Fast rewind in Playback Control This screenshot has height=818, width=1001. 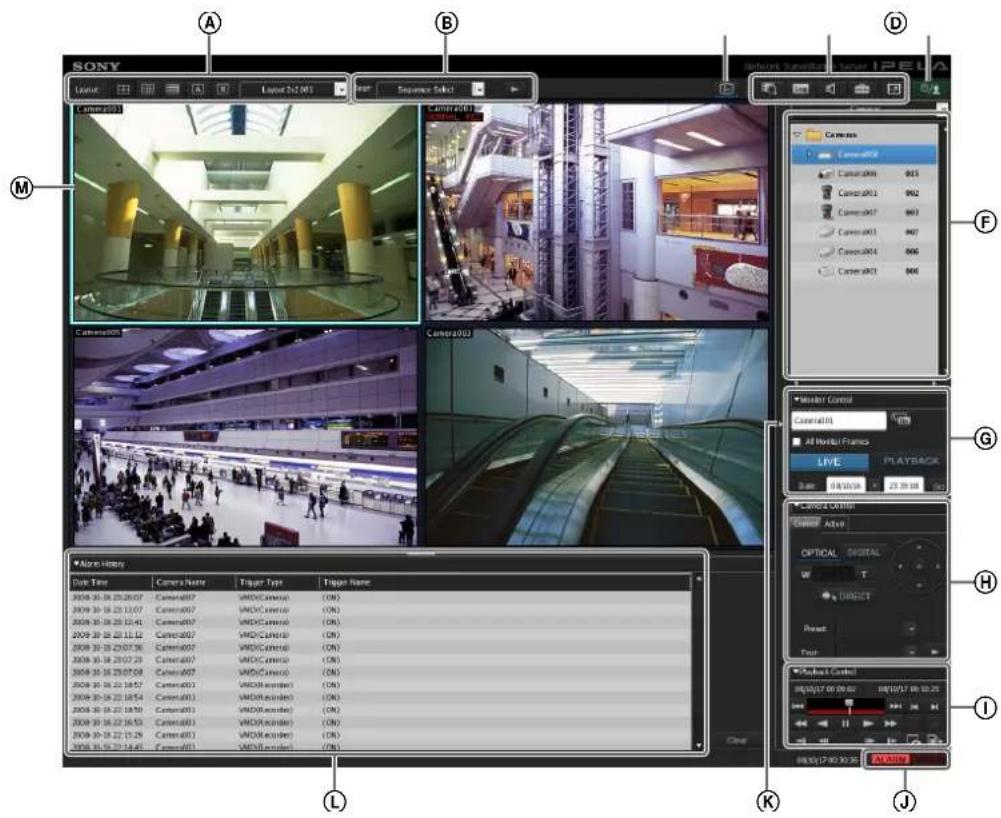[801, 723]
